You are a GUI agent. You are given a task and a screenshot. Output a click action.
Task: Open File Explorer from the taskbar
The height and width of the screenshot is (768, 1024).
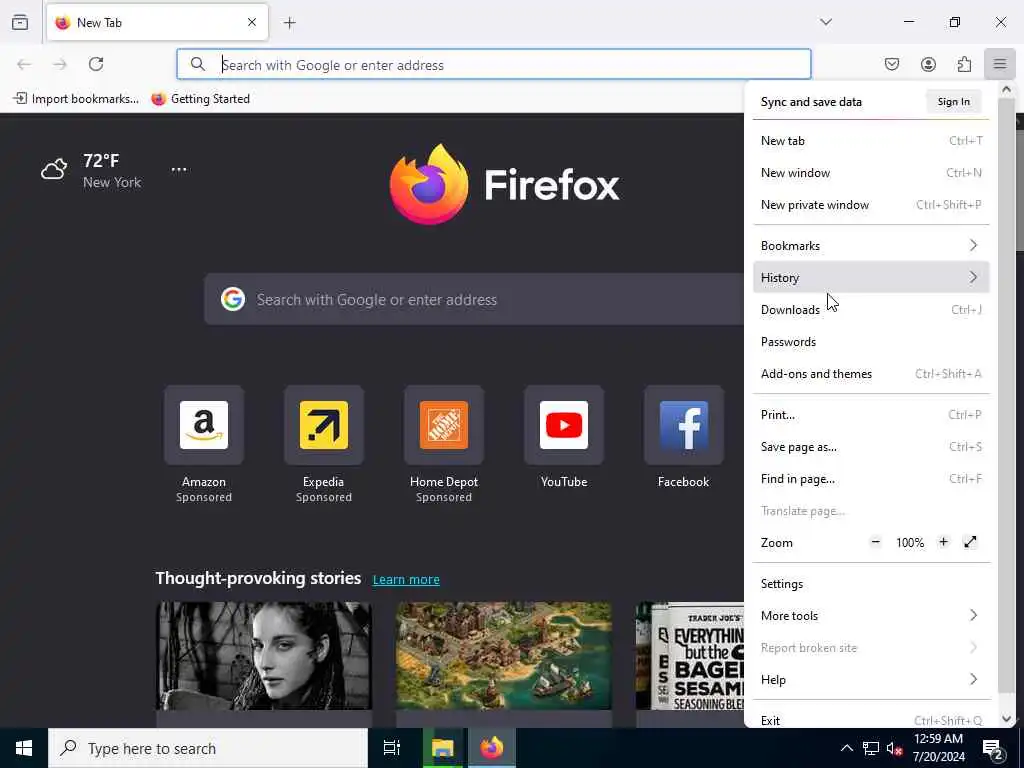[443, 748]
